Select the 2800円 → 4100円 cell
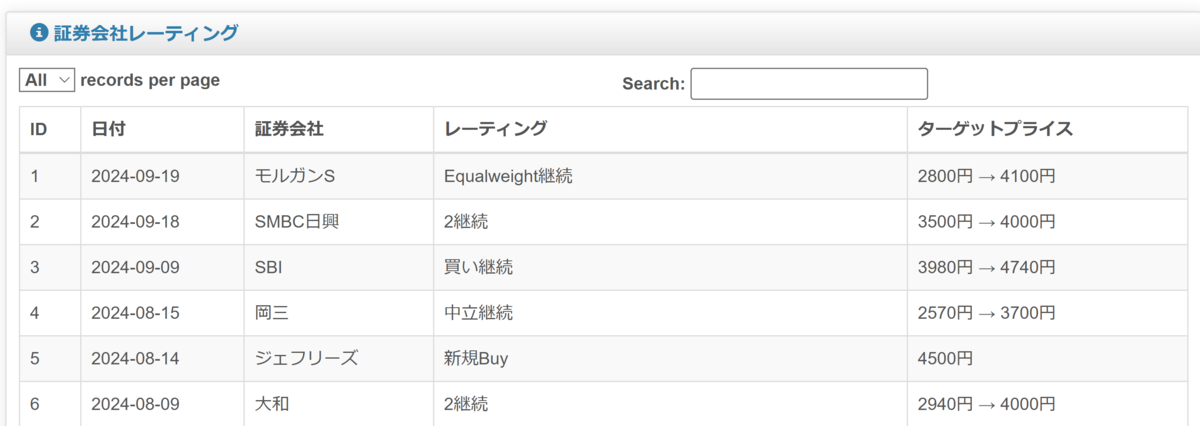Image resolution: width=1200 pixels, height=426 pixels. [x=1048, y=176]
